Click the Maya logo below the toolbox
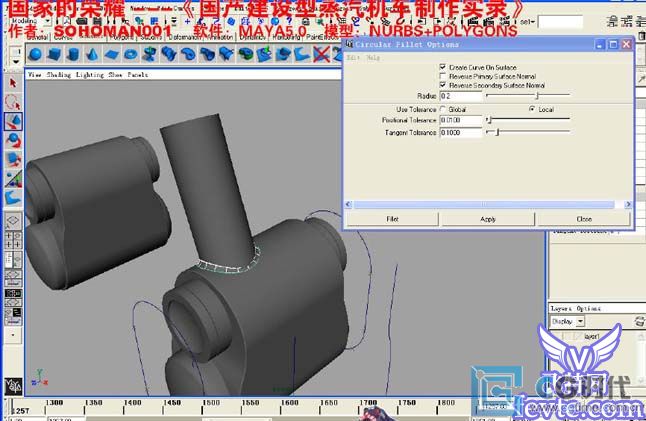This screenshot has width=646, height=421. 13,386
